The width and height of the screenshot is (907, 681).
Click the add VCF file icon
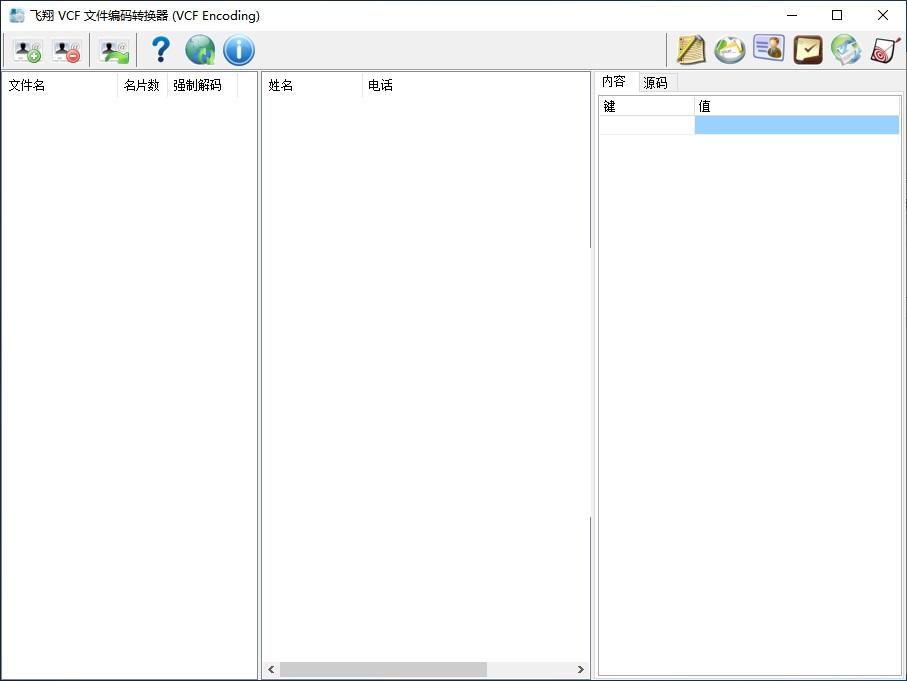pyautogui.click(x=27, y=50)
